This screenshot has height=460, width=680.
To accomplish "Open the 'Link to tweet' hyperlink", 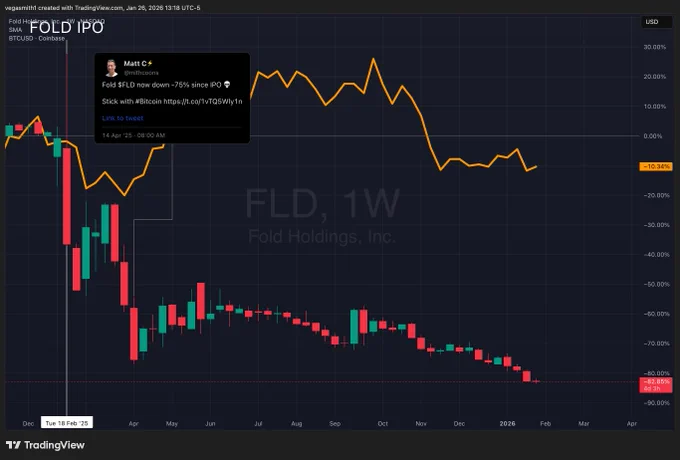I will coord(122,118).
